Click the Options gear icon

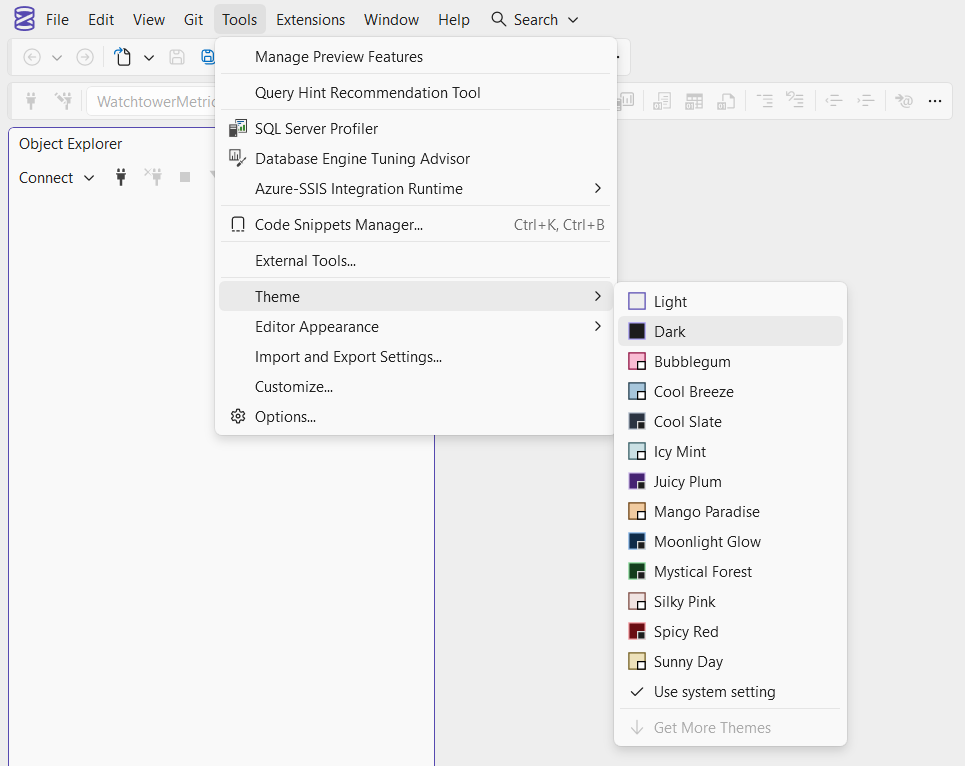[238, 416]
